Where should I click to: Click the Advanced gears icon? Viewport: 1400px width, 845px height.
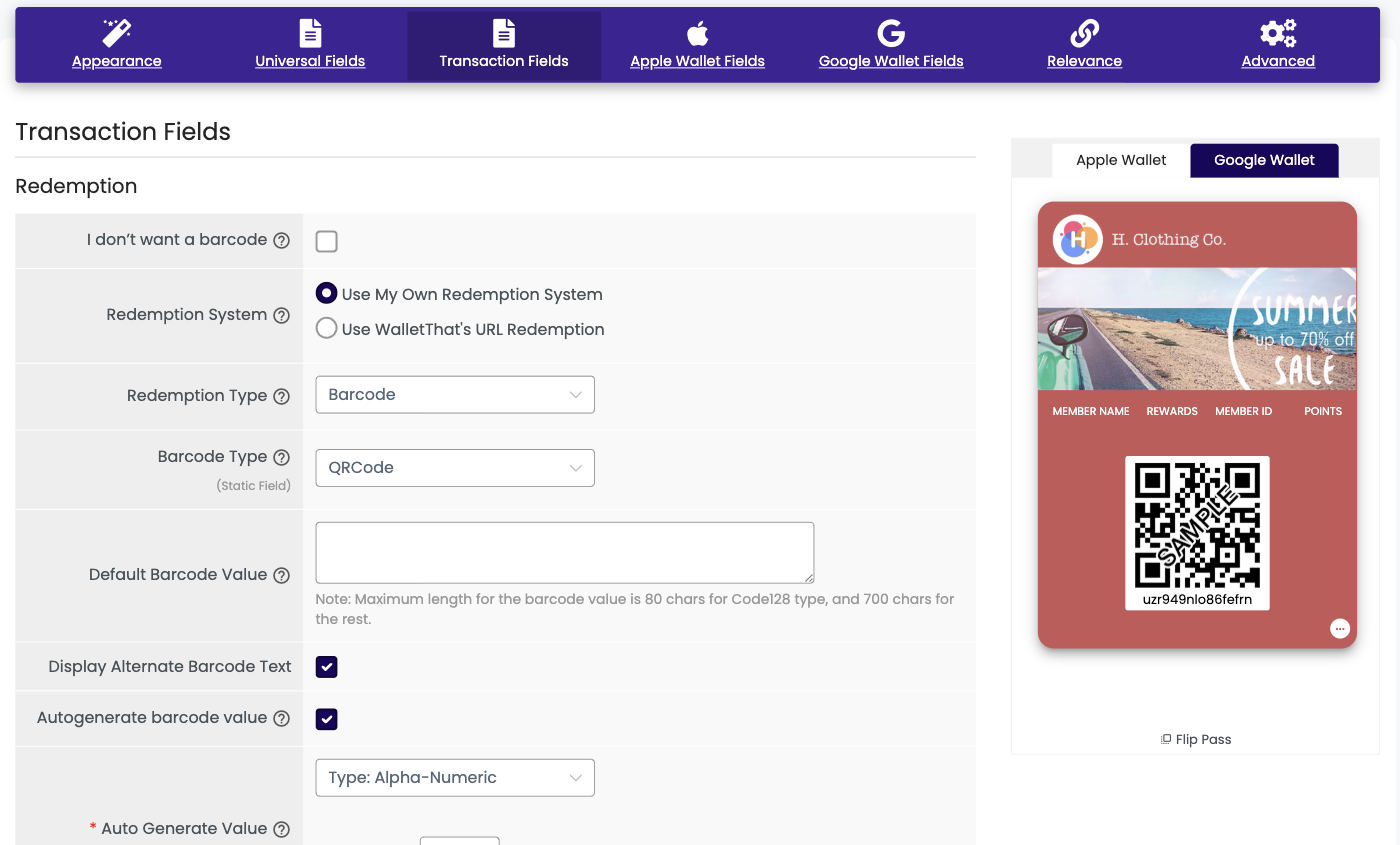(x=1278, y=33)
